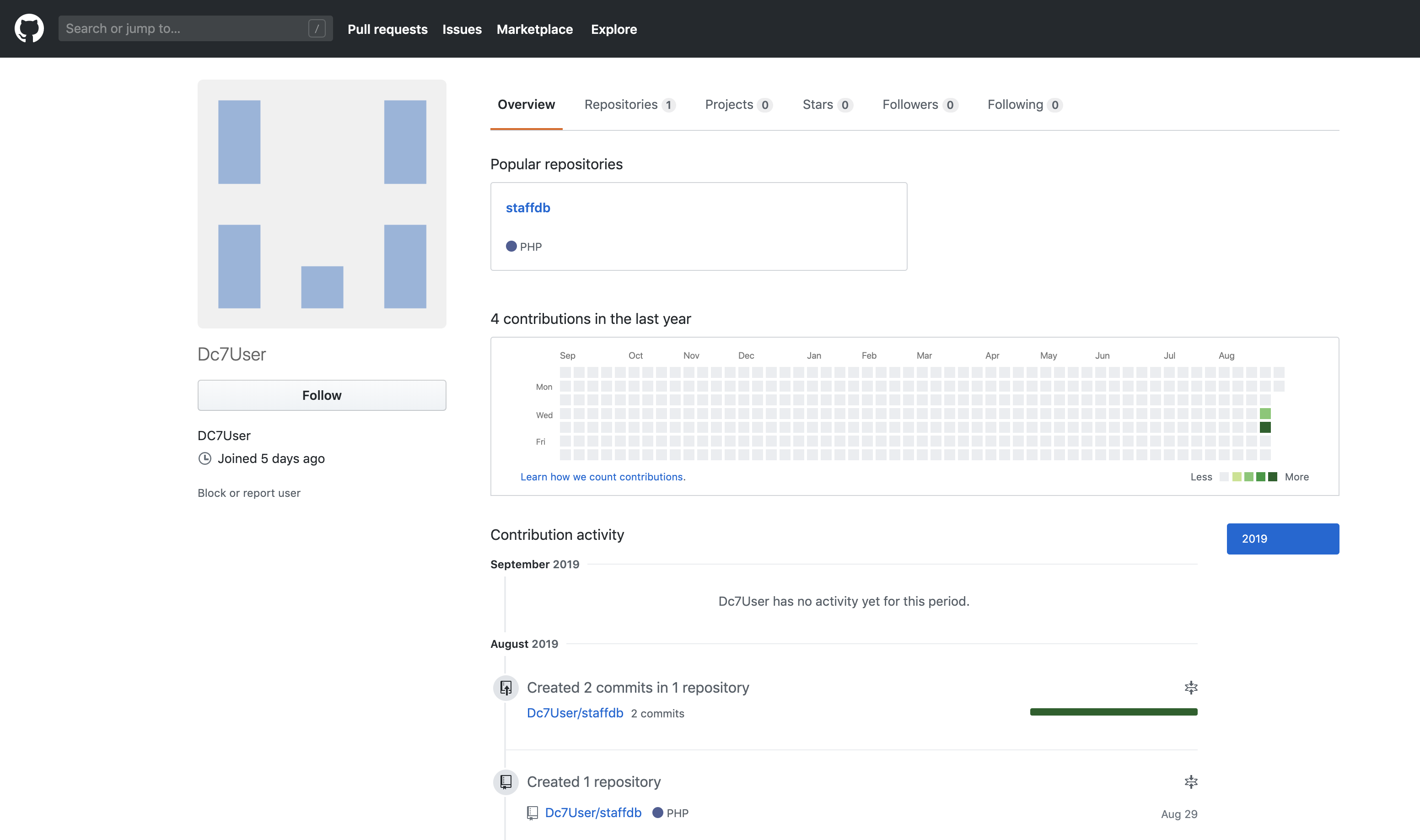Click the September 2019 heading
Image resolution: width=1420 pixels, height=840 pixels.
click(535, 564)
